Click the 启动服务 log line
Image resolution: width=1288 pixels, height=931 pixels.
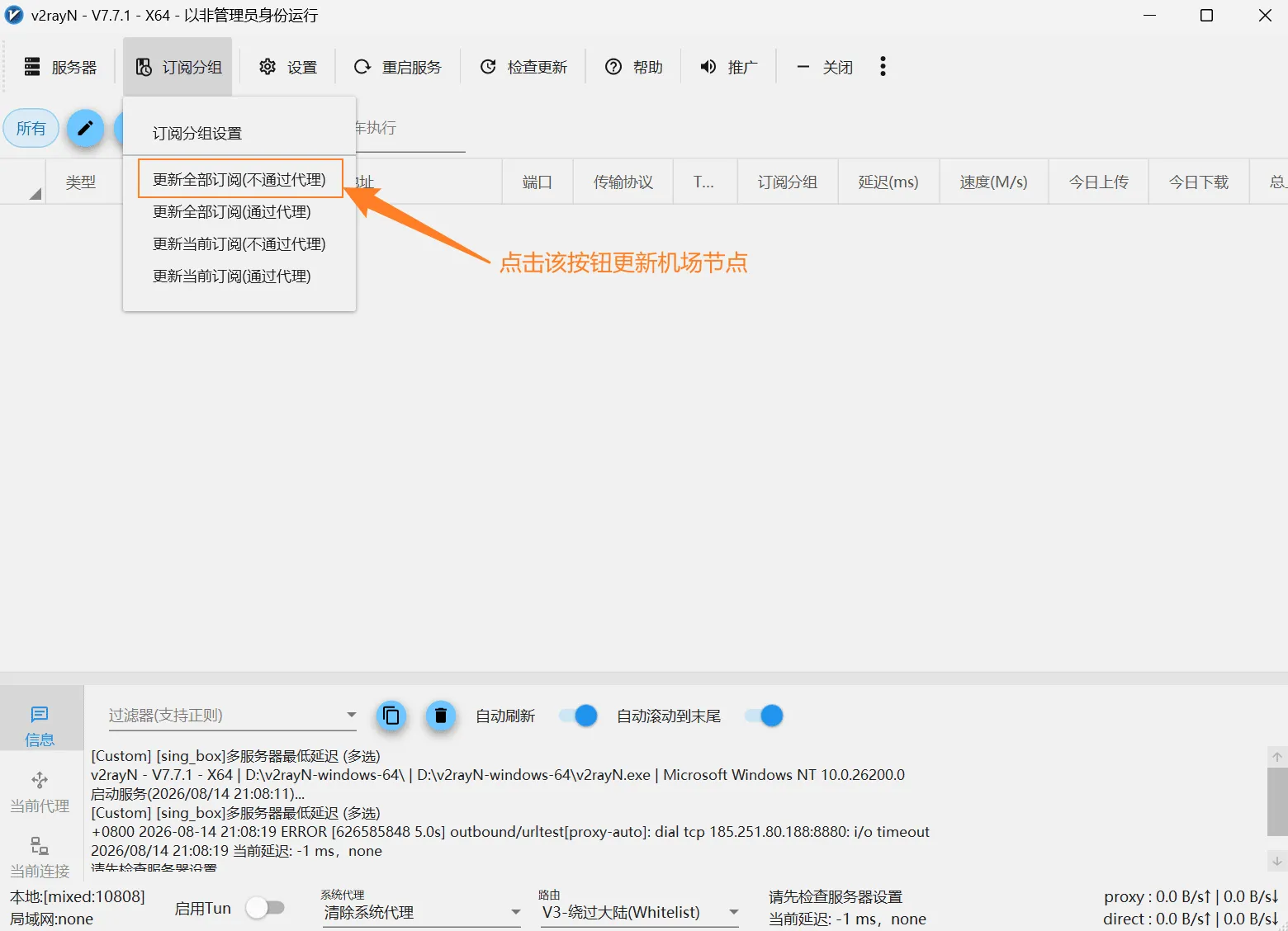coord(197,794)
